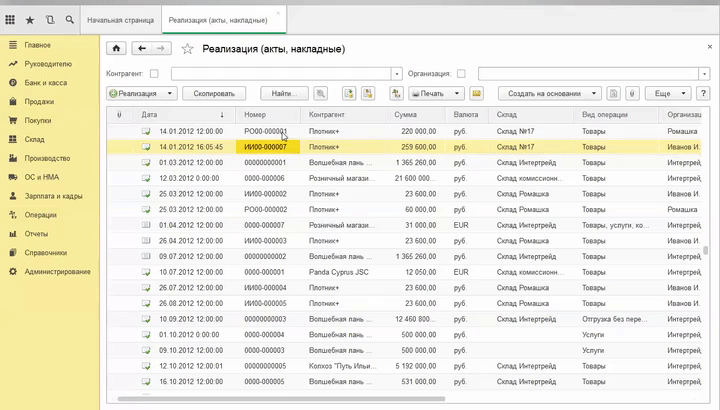Screen dimensions: 720x410
Task: Toggle the Организация filter checkbox
Action: click(461, 73)
